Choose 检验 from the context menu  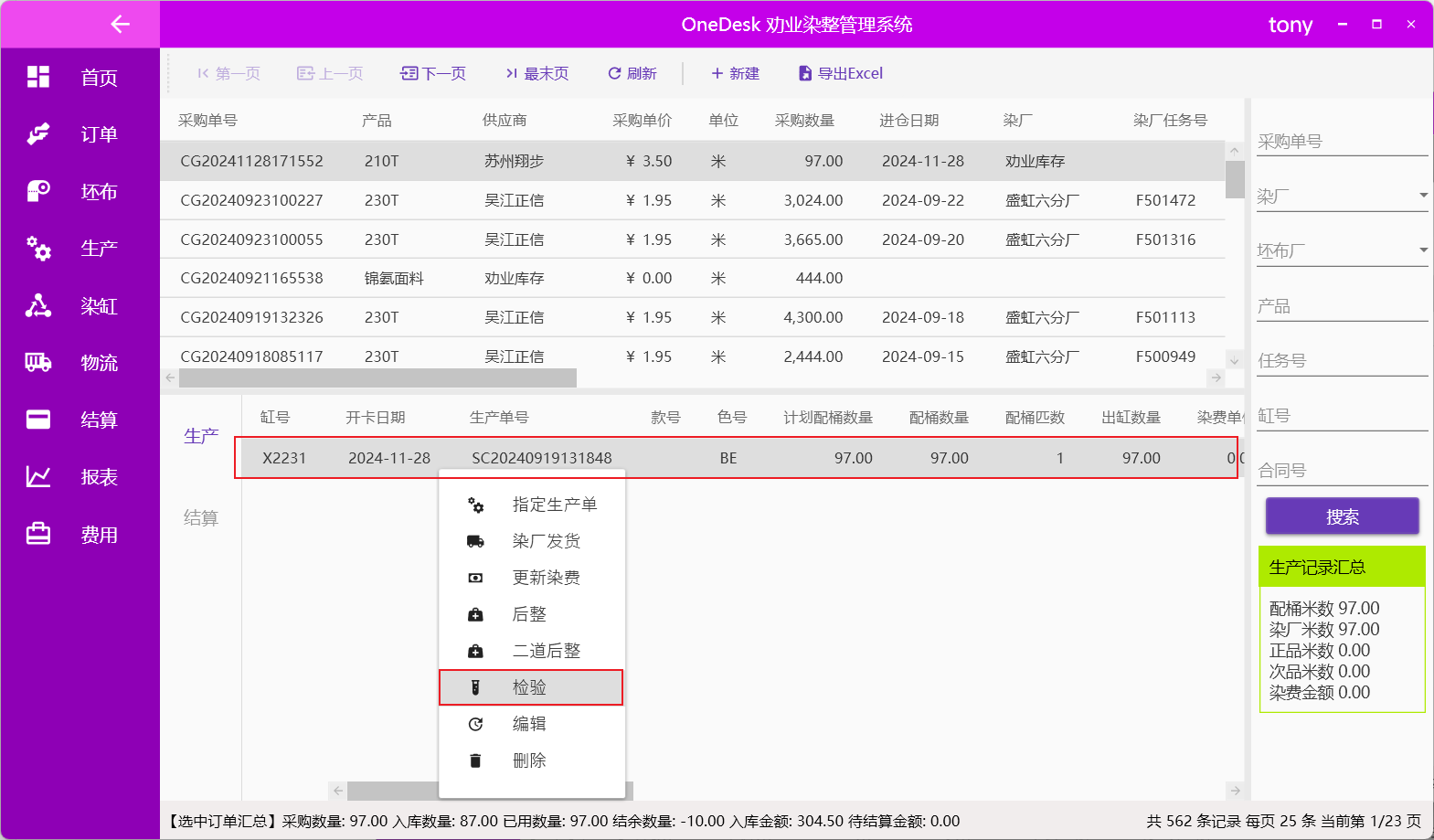click(x=530, y=687)
